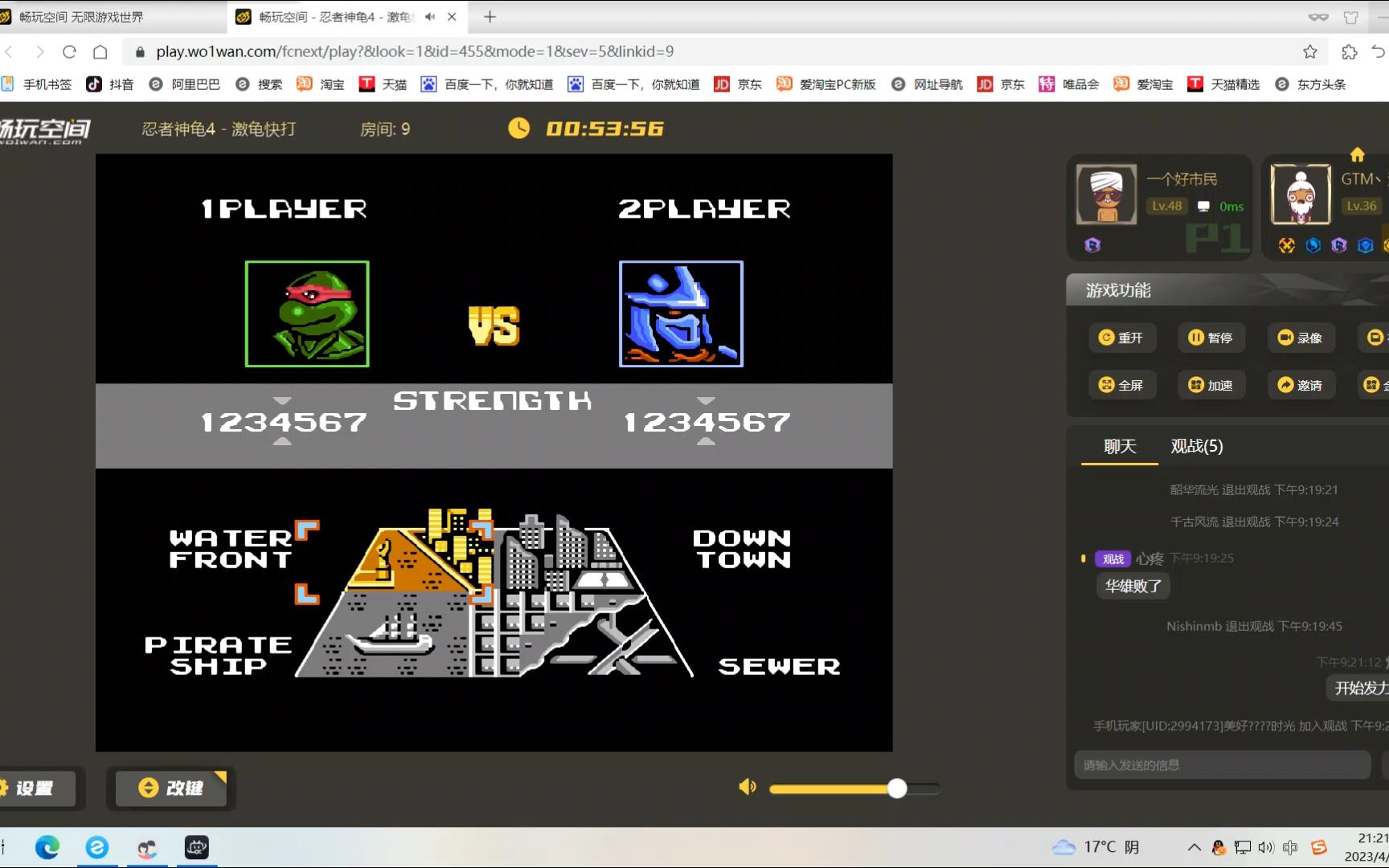Click the game timer clock icon
Viewport: 1389px width, 868px height.
pos(518,128)
